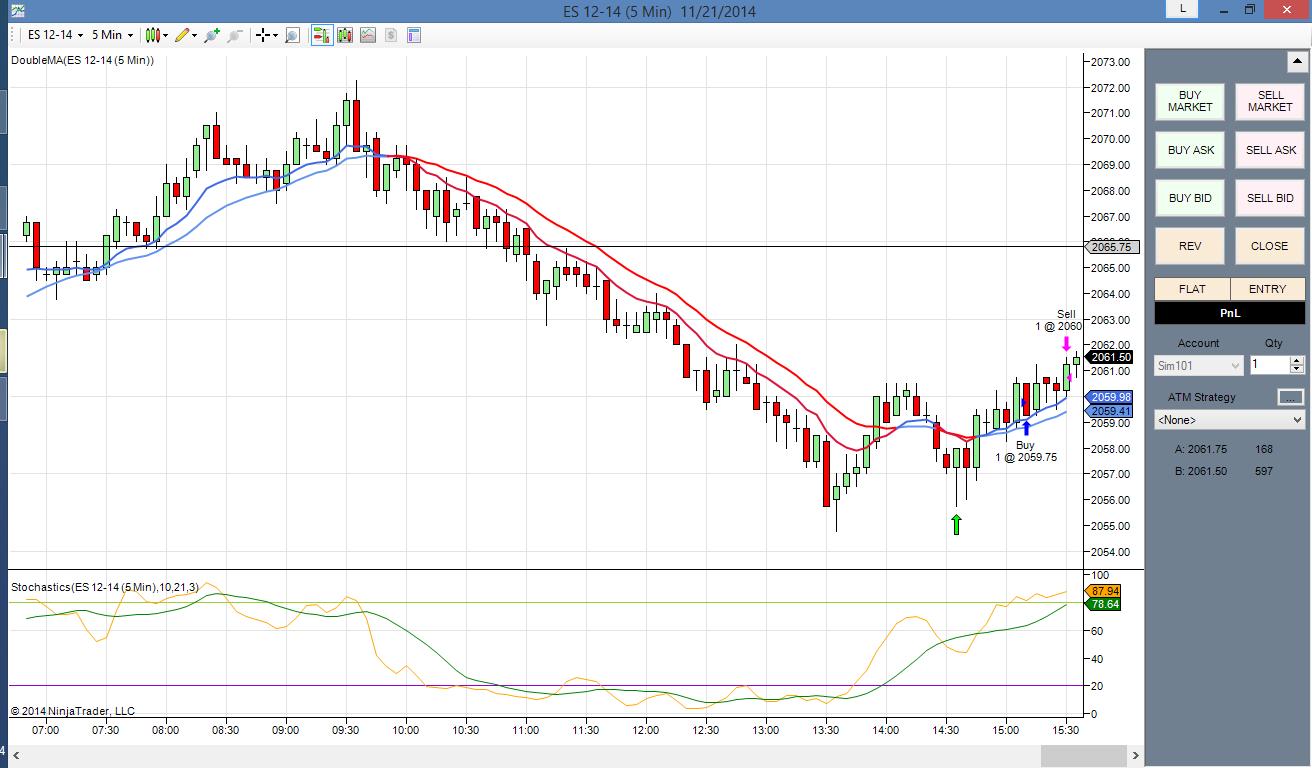
Task: Click the zoom in magnifier icon
Action: 211,35
